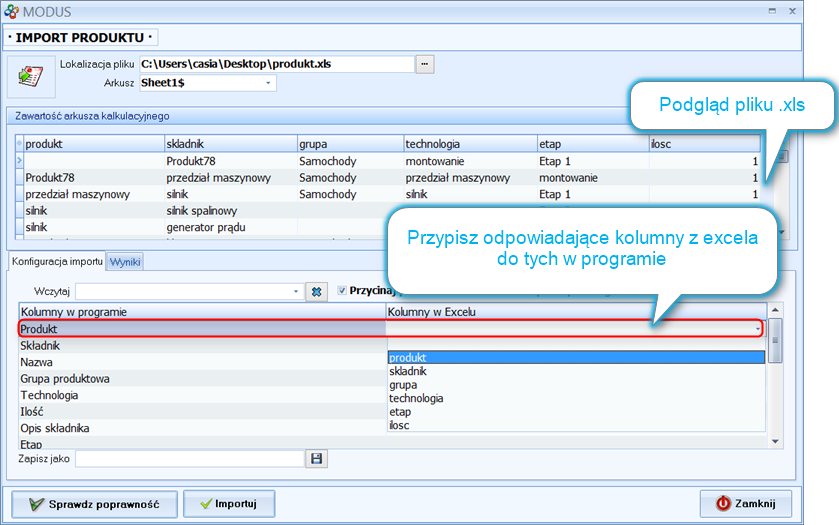Screen dimensions: 839x525
Task: Click the MODUS application logo icon
Action: coord(11,11)
